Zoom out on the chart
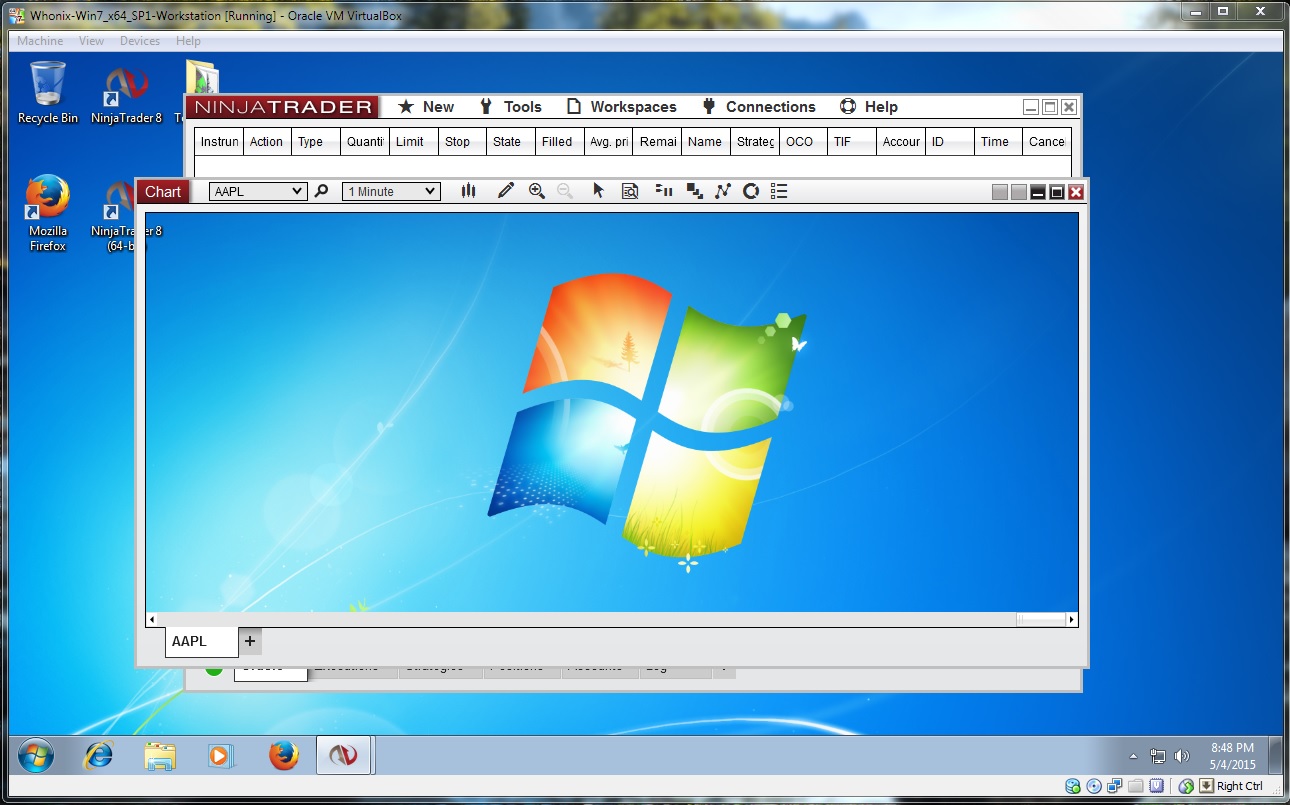The height and width of the screenshot is (805, 1290). (565, 191)
